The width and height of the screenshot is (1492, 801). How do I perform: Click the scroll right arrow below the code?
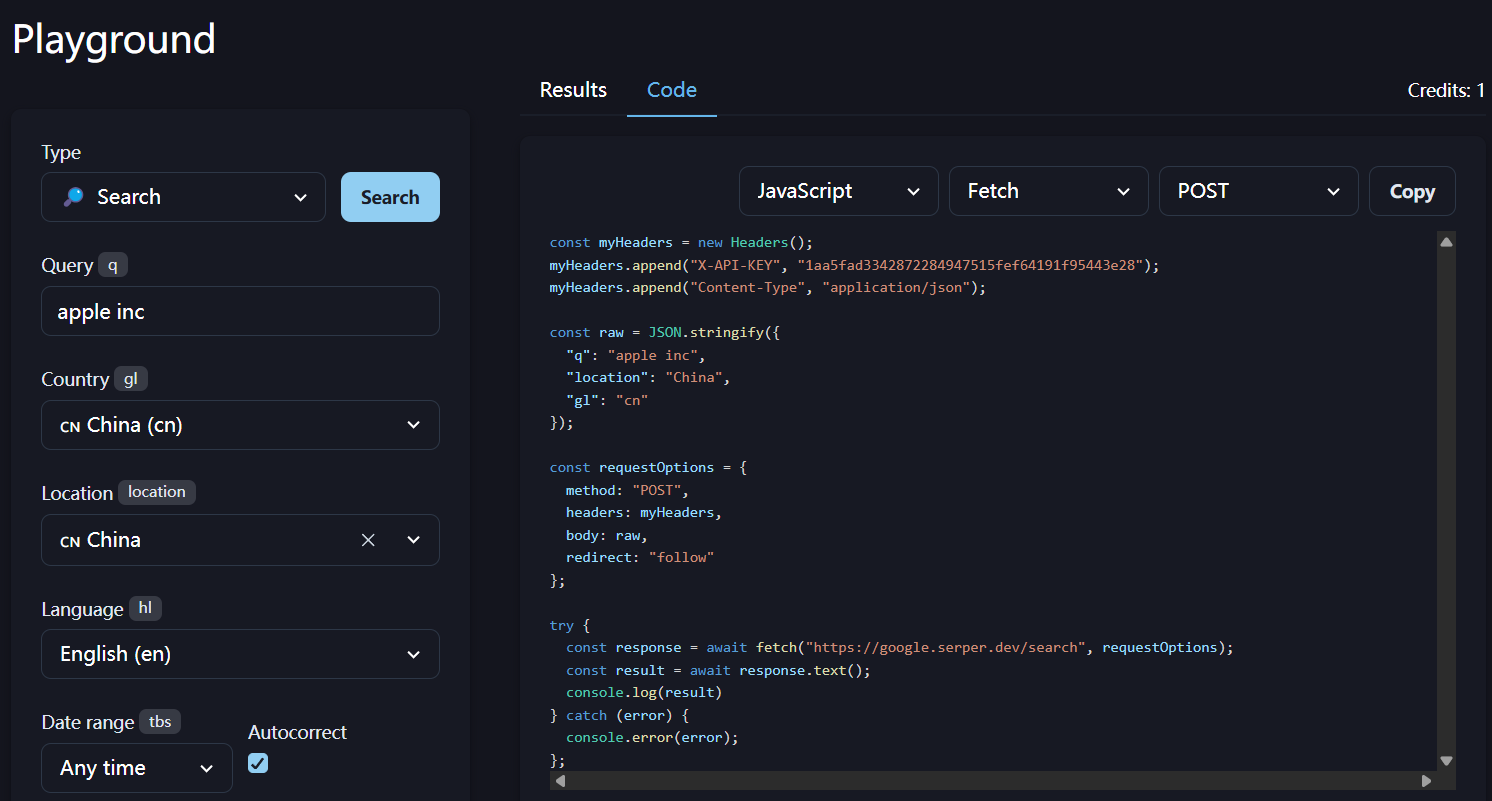click(1426, 780)
